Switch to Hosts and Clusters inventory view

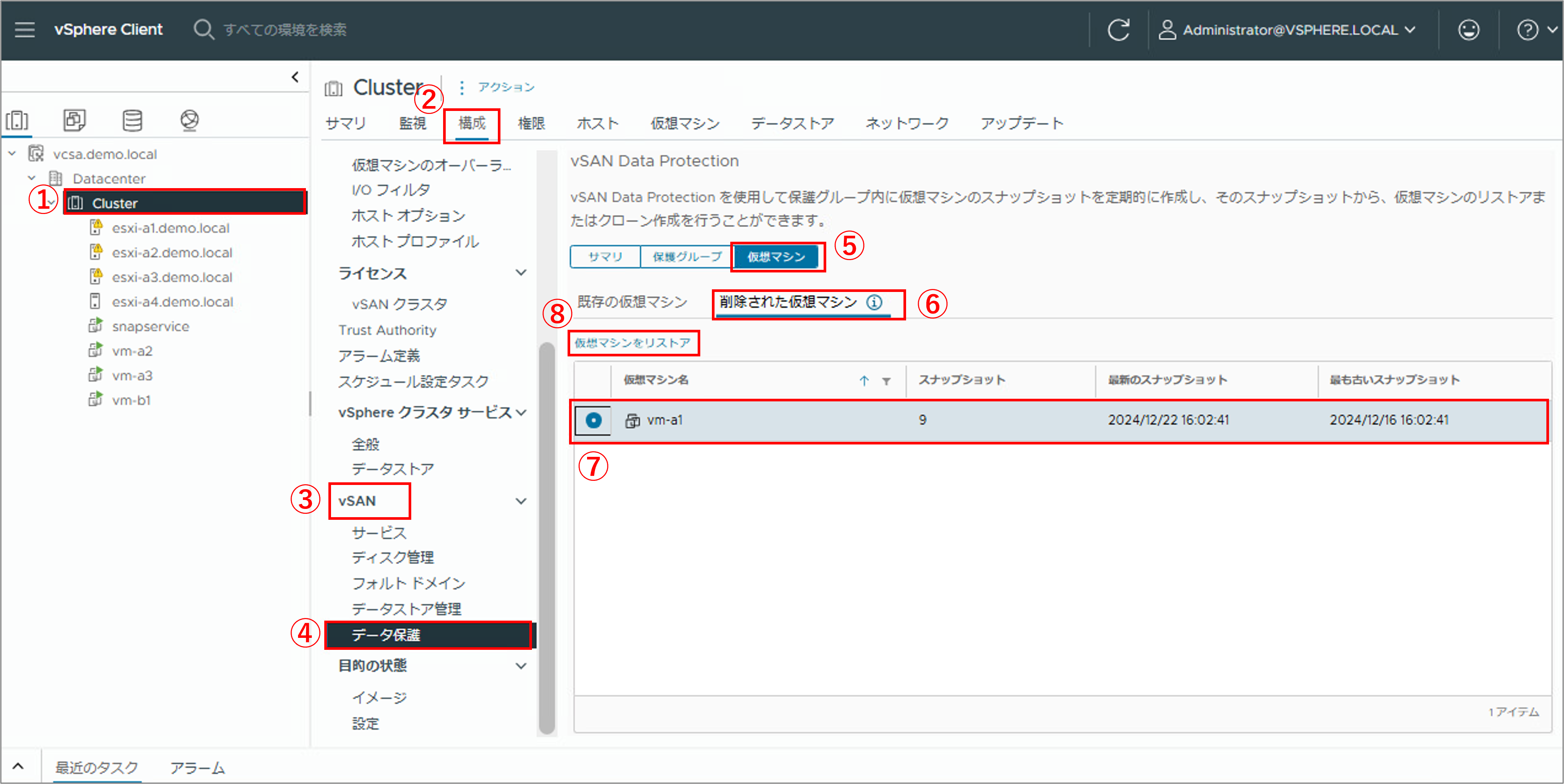[x=17, y=120]
